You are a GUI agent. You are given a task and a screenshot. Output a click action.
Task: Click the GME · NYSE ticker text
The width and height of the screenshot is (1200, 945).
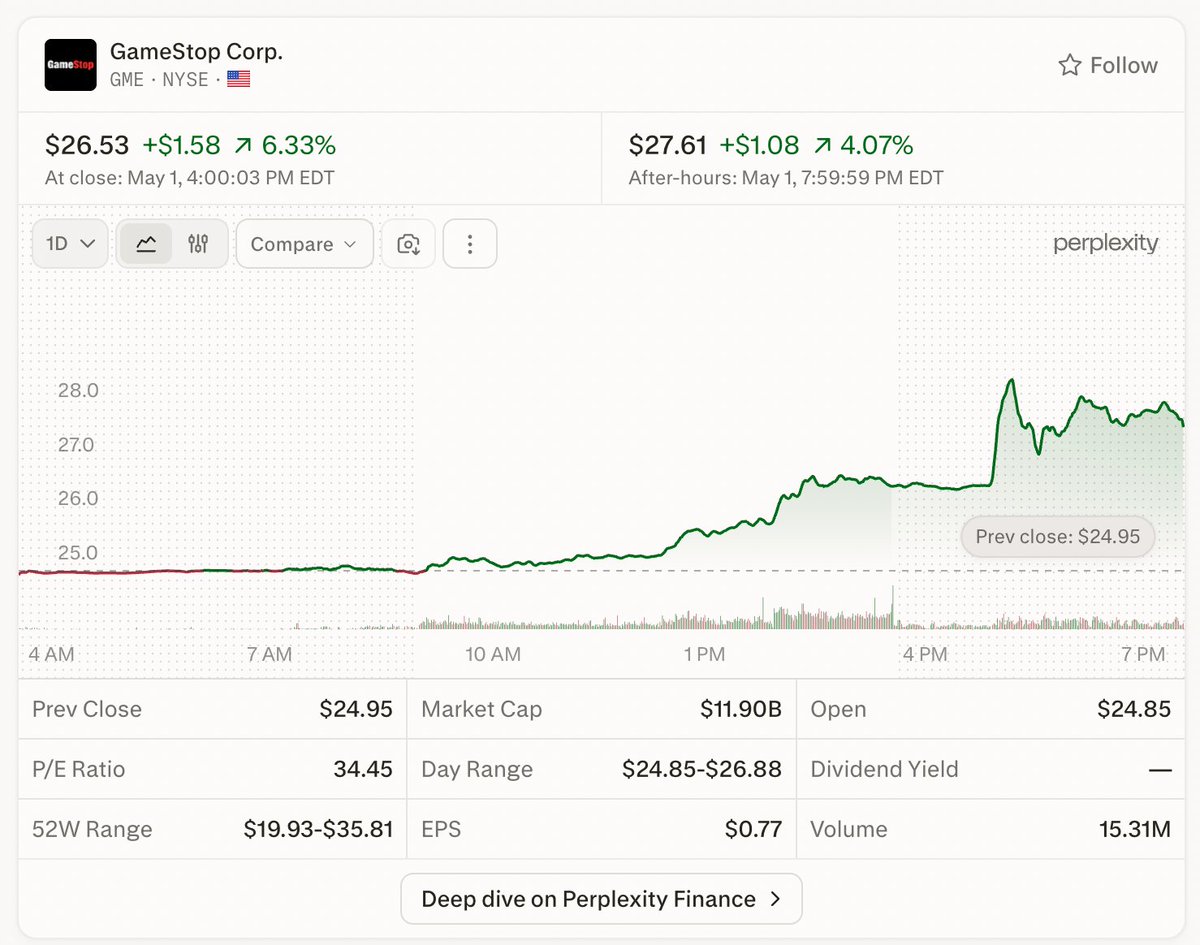pyautogui.click(x=159, y=79)
